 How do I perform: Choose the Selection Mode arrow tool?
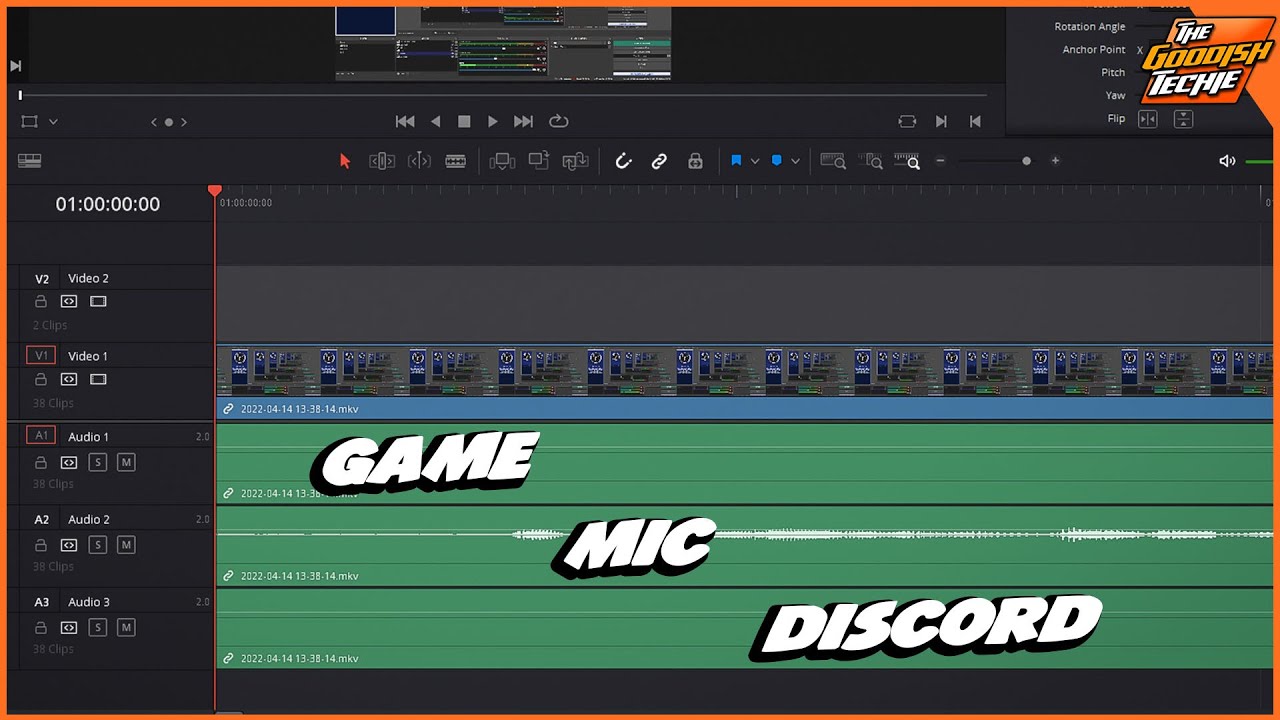tap(345, 161)
